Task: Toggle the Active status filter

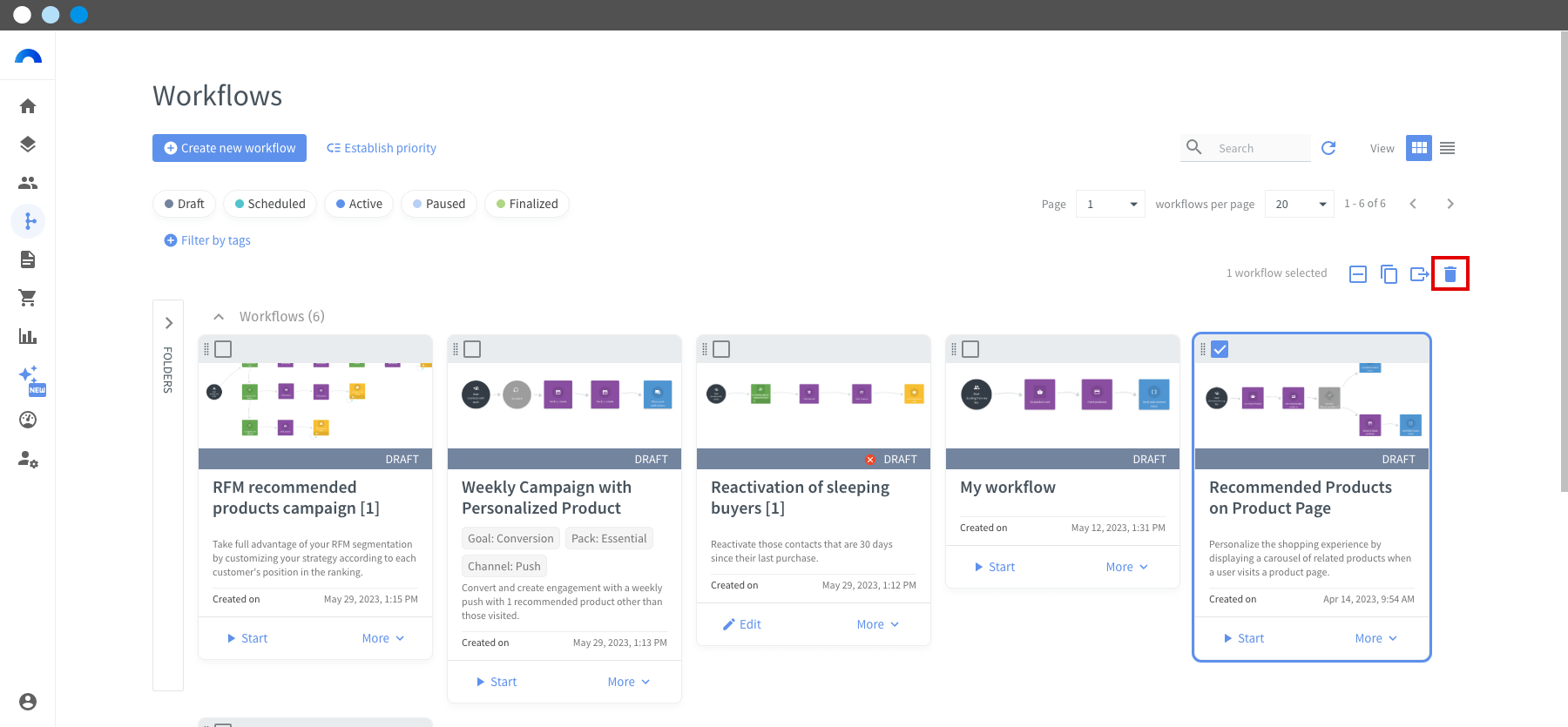Action: point(359,204)
